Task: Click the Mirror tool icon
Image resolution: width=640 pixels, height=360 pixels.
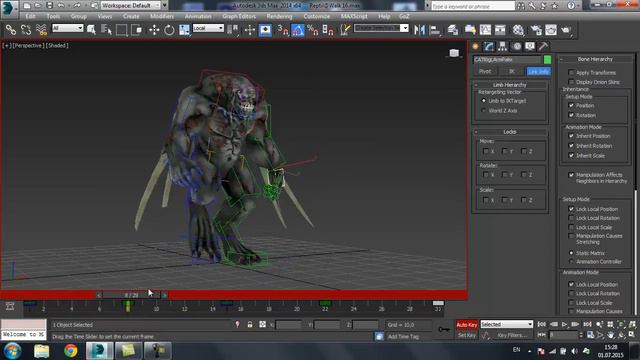Action: 420,30
